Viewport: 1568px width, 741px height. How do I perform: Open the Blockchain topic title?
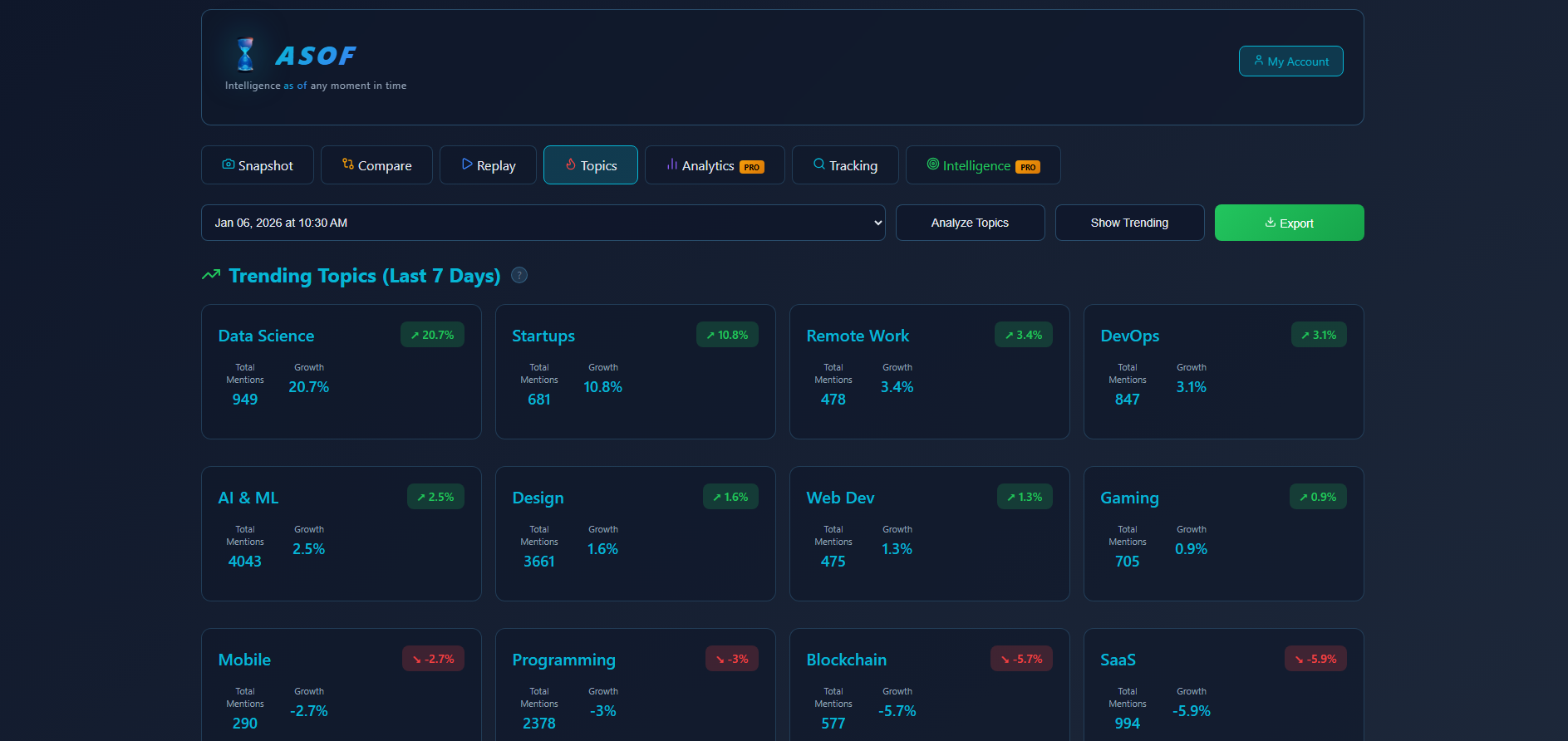tap(846, 660)
